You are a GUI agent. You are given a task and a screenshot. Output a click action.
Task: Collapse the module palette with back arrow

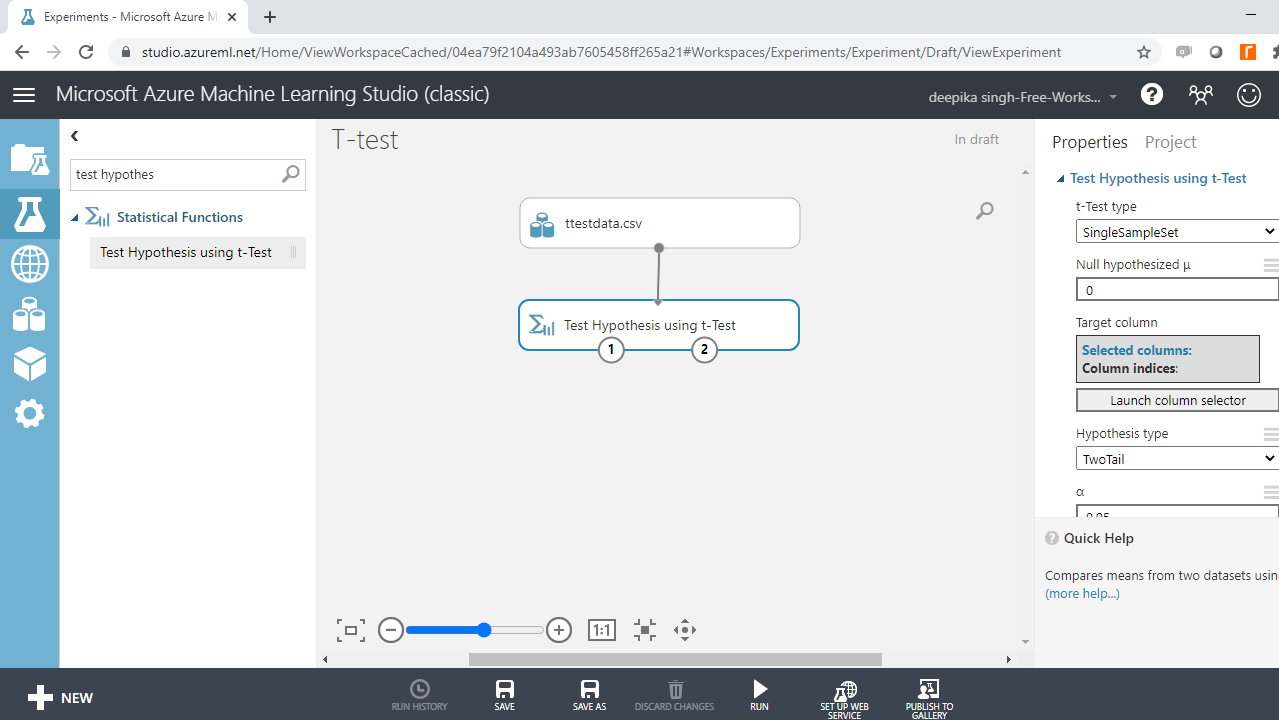[x=75, y=136]
